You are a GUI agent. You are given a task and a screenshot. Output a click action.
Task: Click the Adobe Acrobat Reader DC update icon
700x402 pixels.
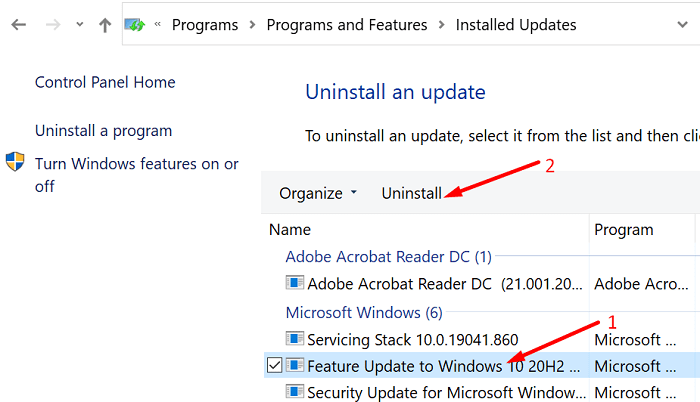(295, 284)
